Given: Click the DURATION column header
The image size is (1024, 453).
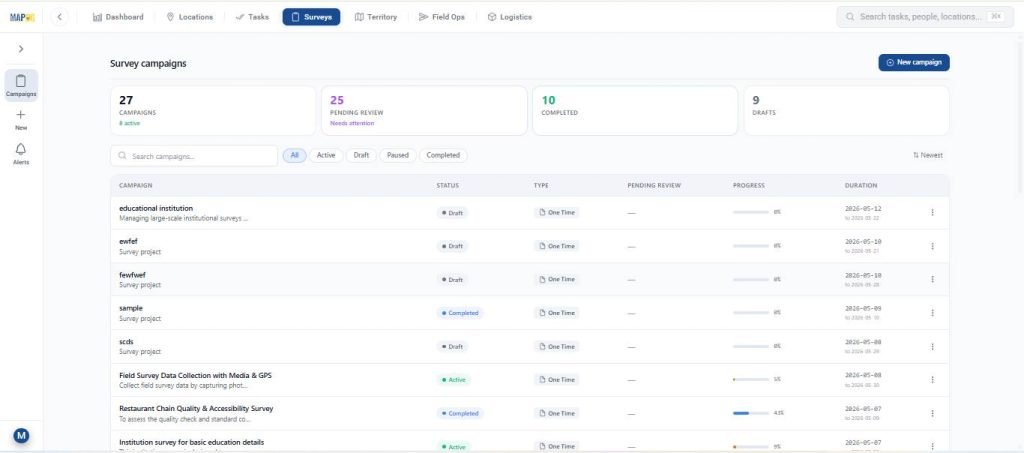Looking at the screenshot, I should coord(861,186).
